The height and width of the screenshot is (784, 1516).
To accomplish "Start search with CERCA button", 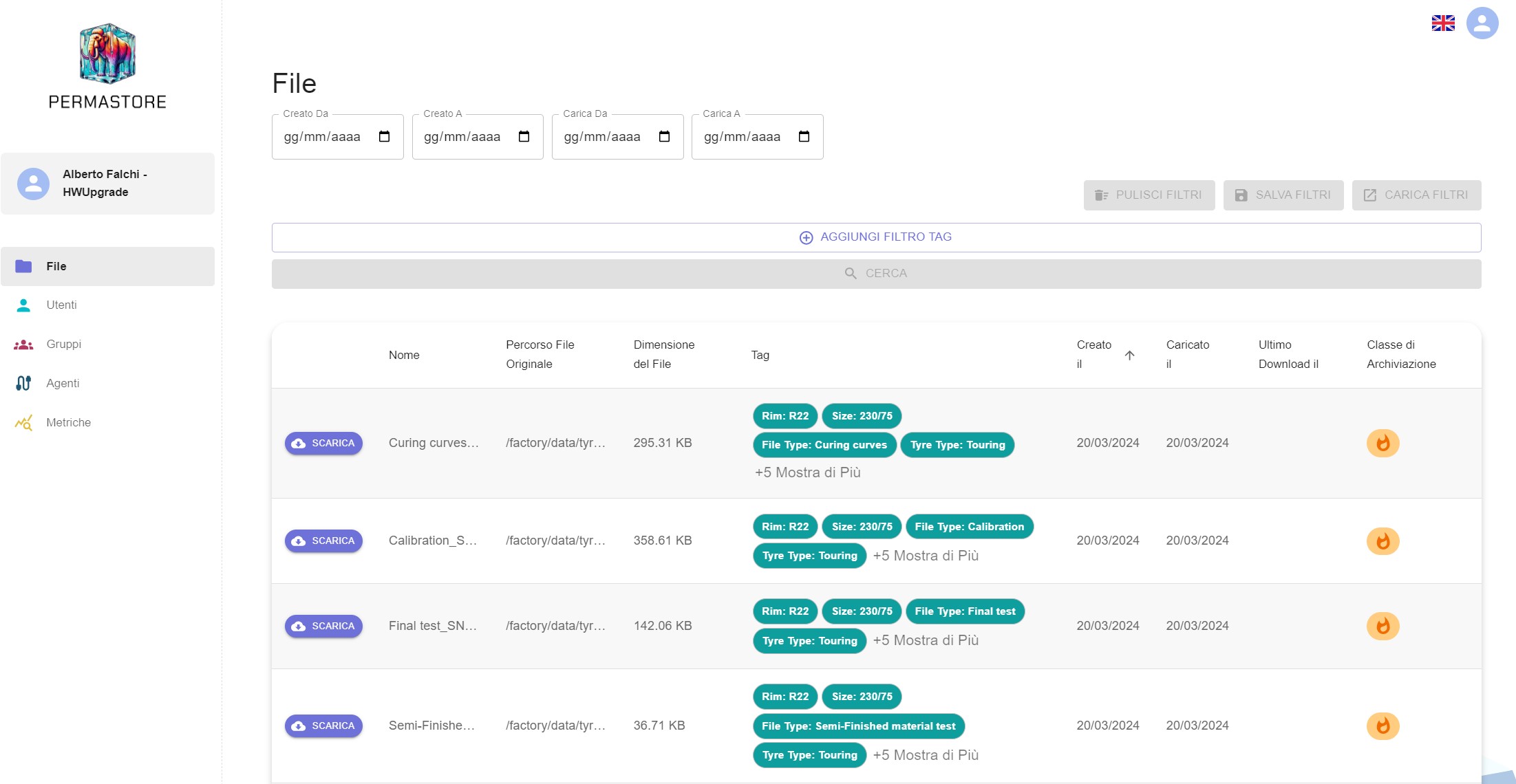I will tap(876, 274).
